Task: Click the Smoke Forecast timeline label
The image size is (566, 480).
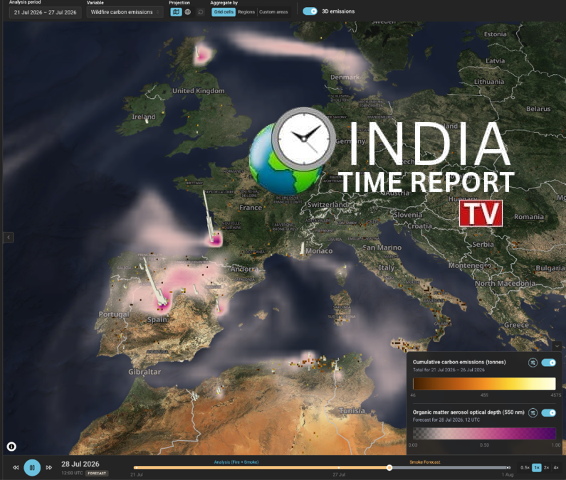Action: click(425, 462)
